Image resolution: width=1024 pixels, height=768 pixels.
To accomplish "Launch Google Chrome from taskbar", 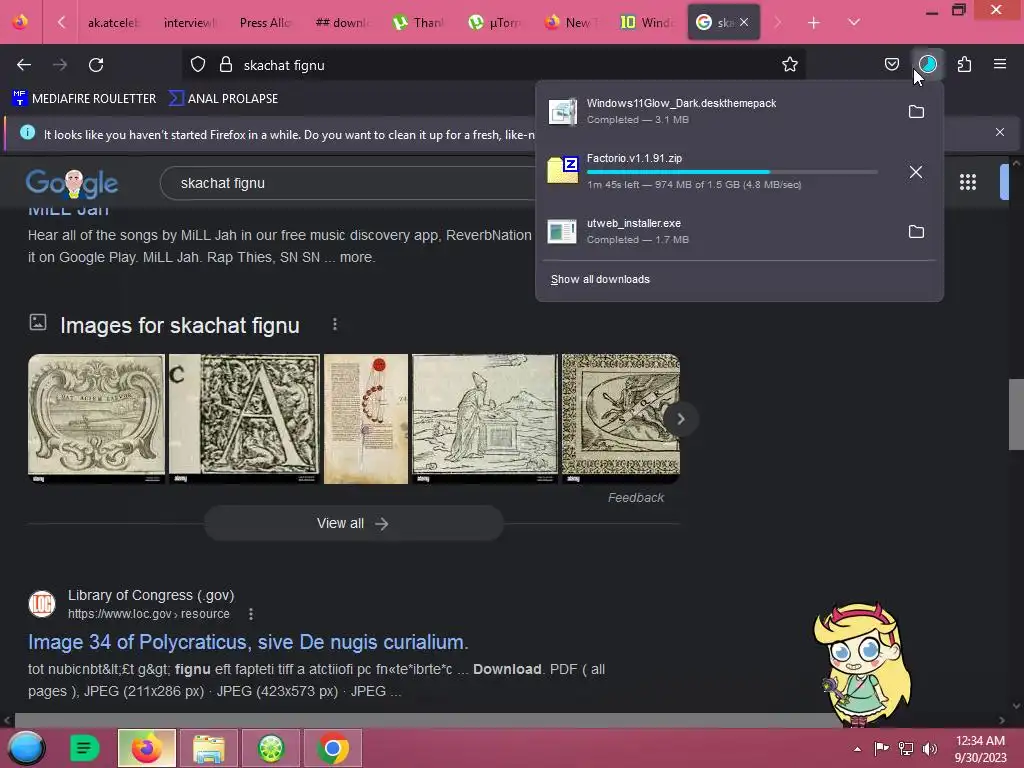I will tap(332, 748).
